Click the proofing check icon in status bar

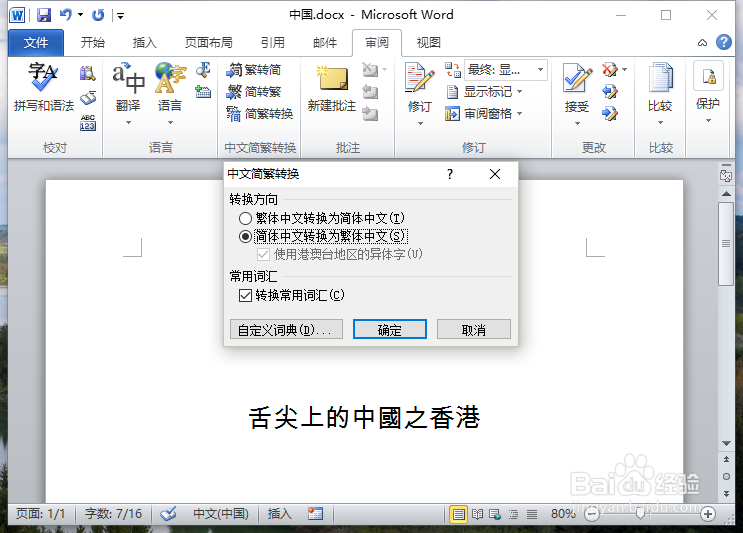tap(168, 514)
